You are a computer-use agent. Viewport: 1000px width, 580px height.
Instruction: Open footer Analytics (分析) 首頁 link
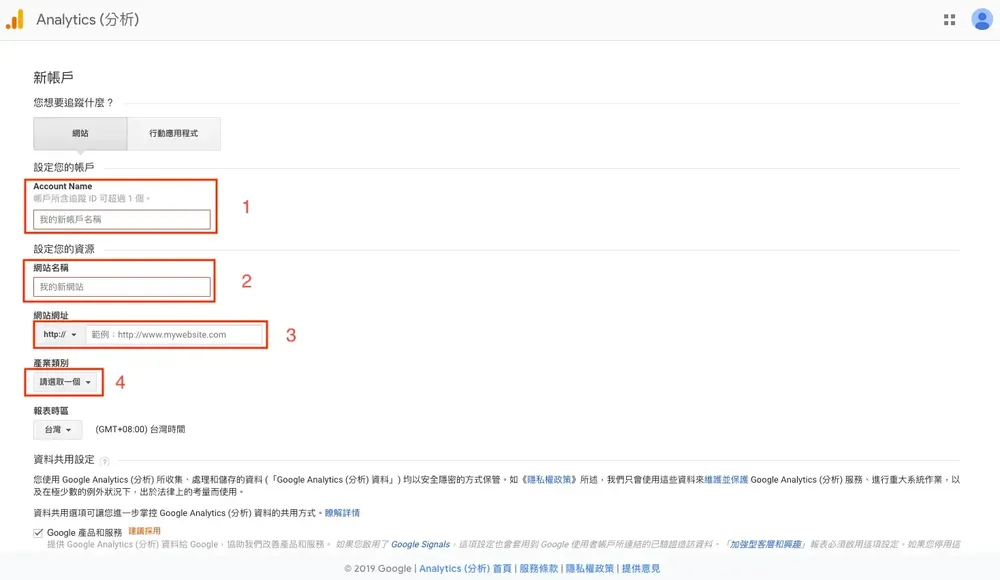[465, 569]
